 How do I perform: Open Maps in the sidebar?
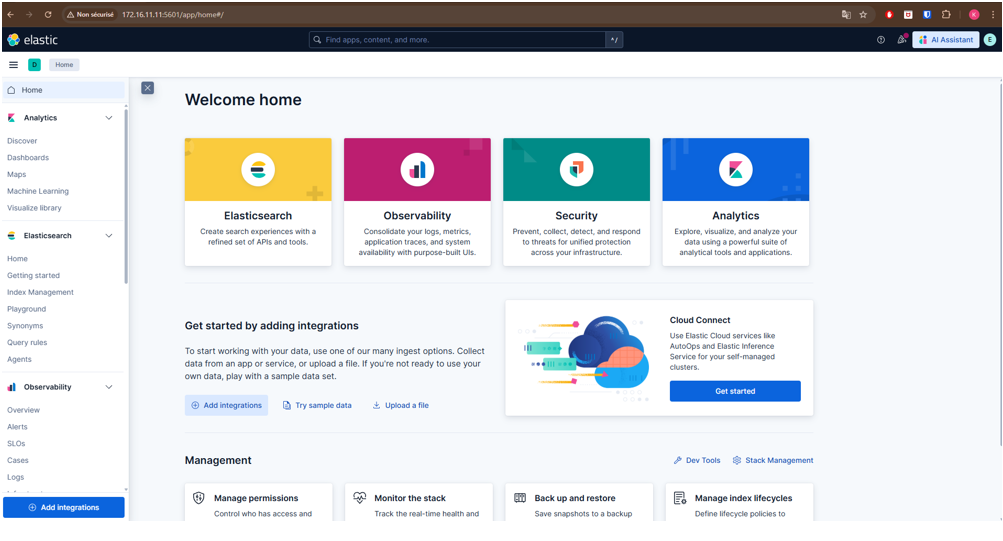pyautogui.click(x=17, y=174)
